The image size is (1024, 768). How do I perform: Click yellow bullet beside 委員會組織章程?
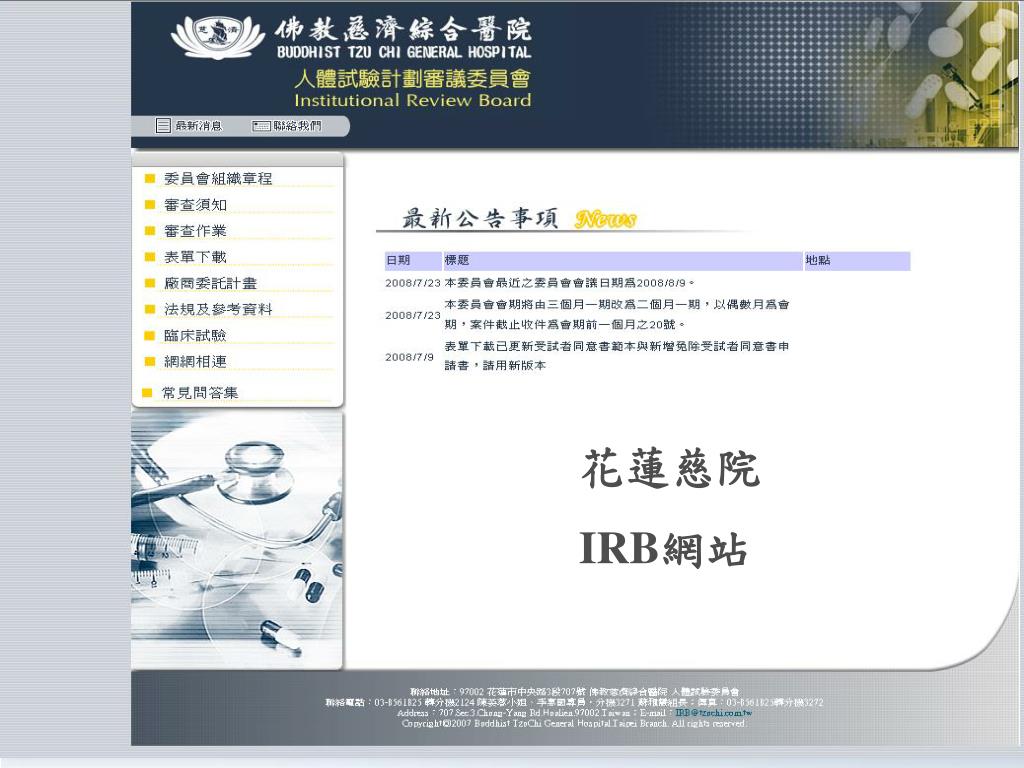point(150,178)
